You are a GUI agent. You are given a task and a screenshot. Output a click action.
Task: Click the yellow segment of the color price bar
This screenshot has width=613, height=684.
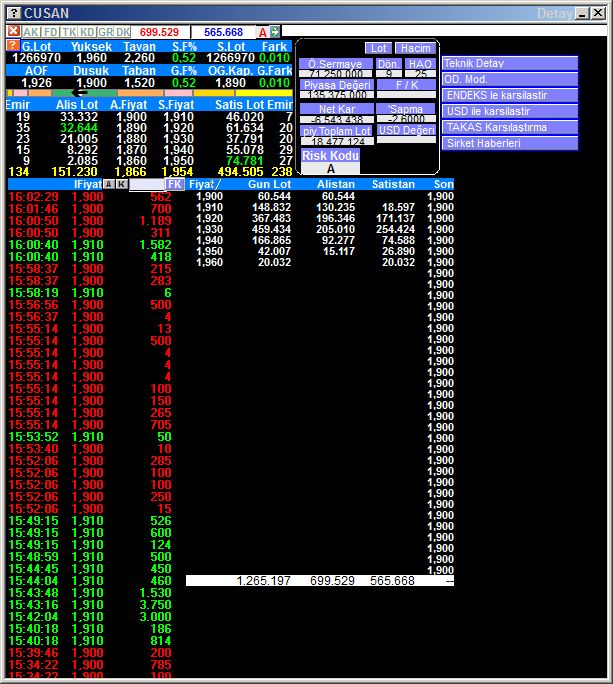(x=264, y=93)
